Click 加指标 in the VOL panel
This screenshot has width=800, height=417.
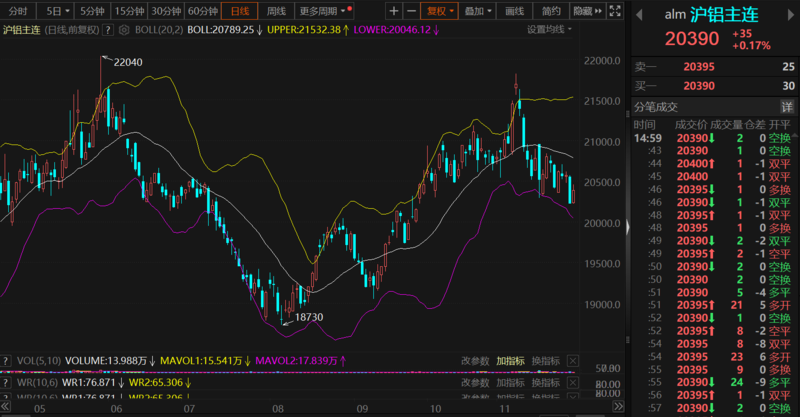(x=511, y=360)
